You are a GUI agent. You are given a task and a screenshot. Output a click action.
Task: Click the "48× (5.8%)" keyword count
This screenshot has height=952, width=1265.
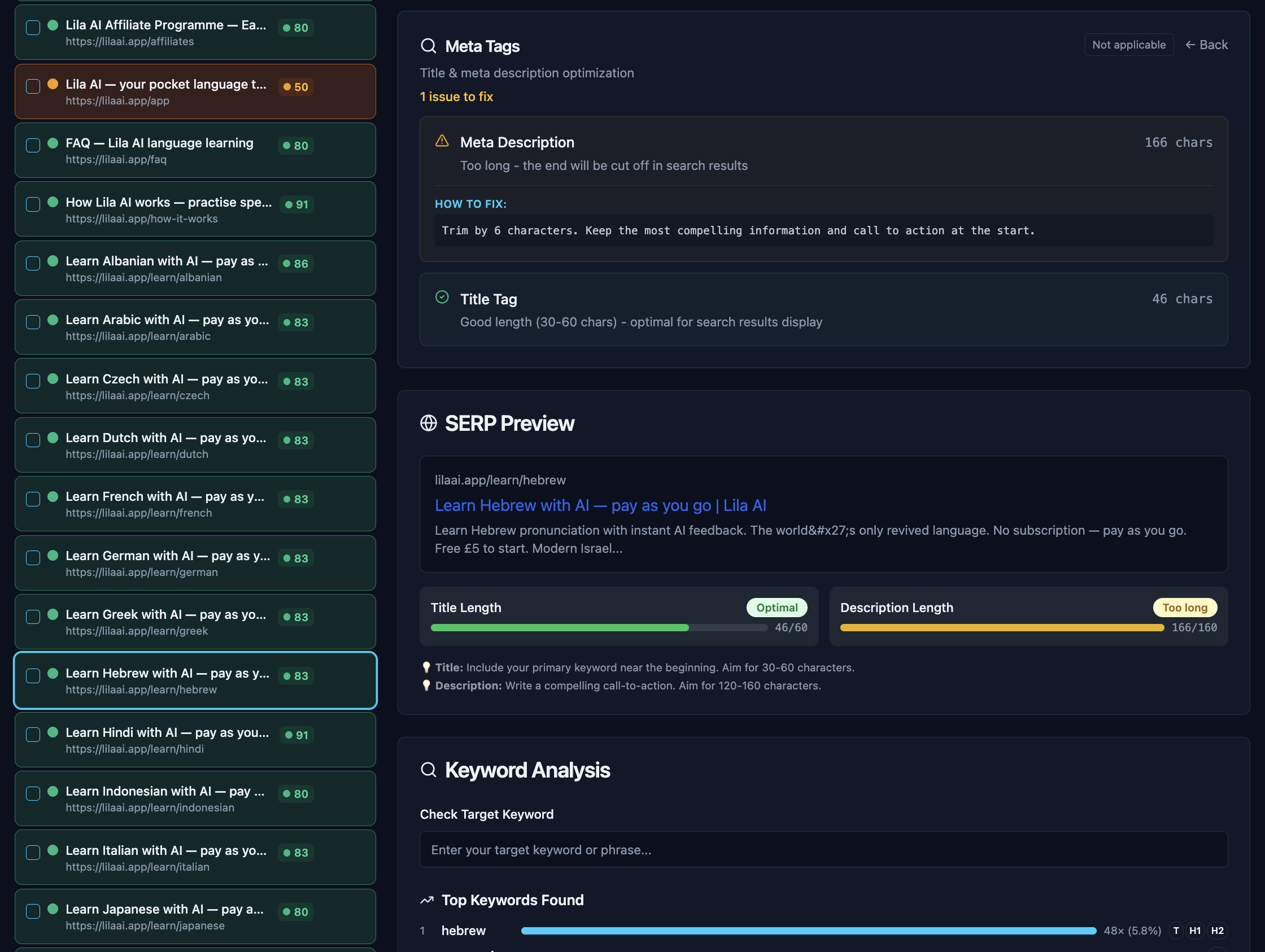click(1132, 931)
